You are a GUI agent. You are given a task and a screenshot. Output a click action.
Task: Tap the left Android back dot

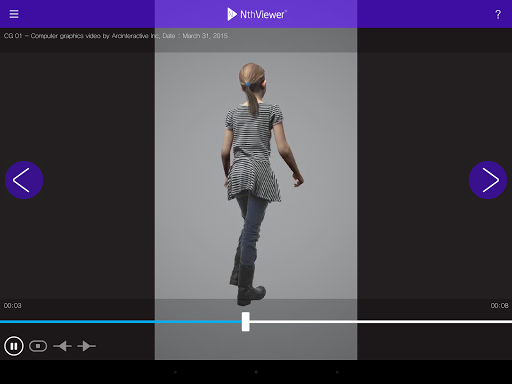point(175,372)
